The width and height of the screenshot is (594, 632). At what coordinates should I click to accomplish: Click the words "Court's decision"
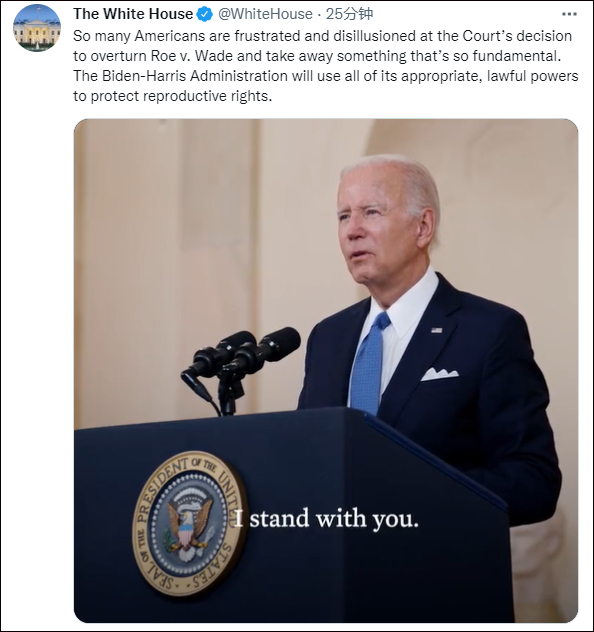(x=517, y=36)
